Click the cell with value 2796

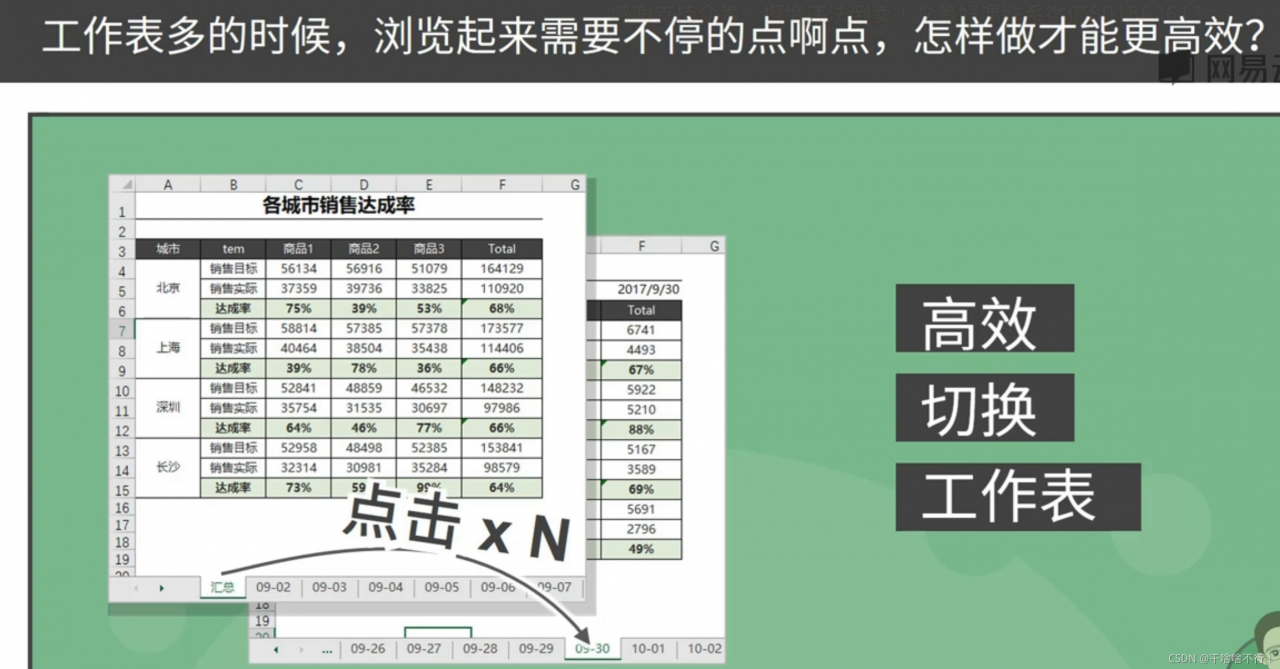coord(641,529)
